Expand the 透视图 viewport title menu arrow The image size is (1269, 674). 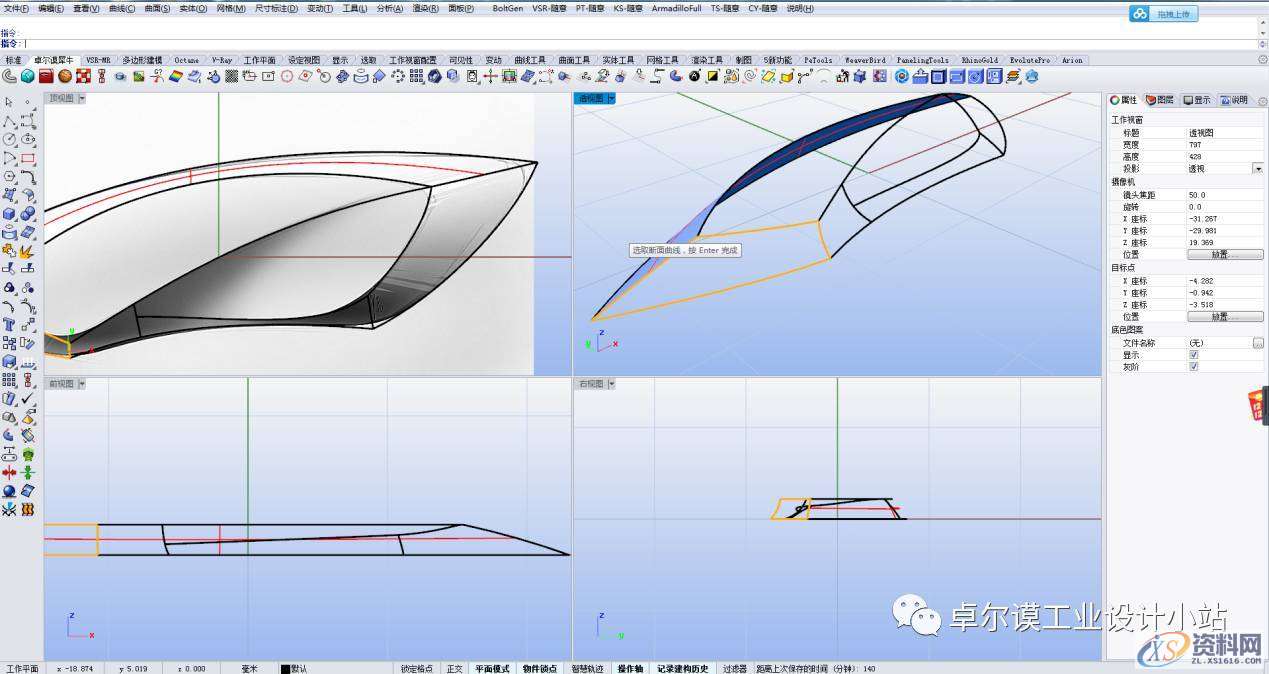point(611,98)
